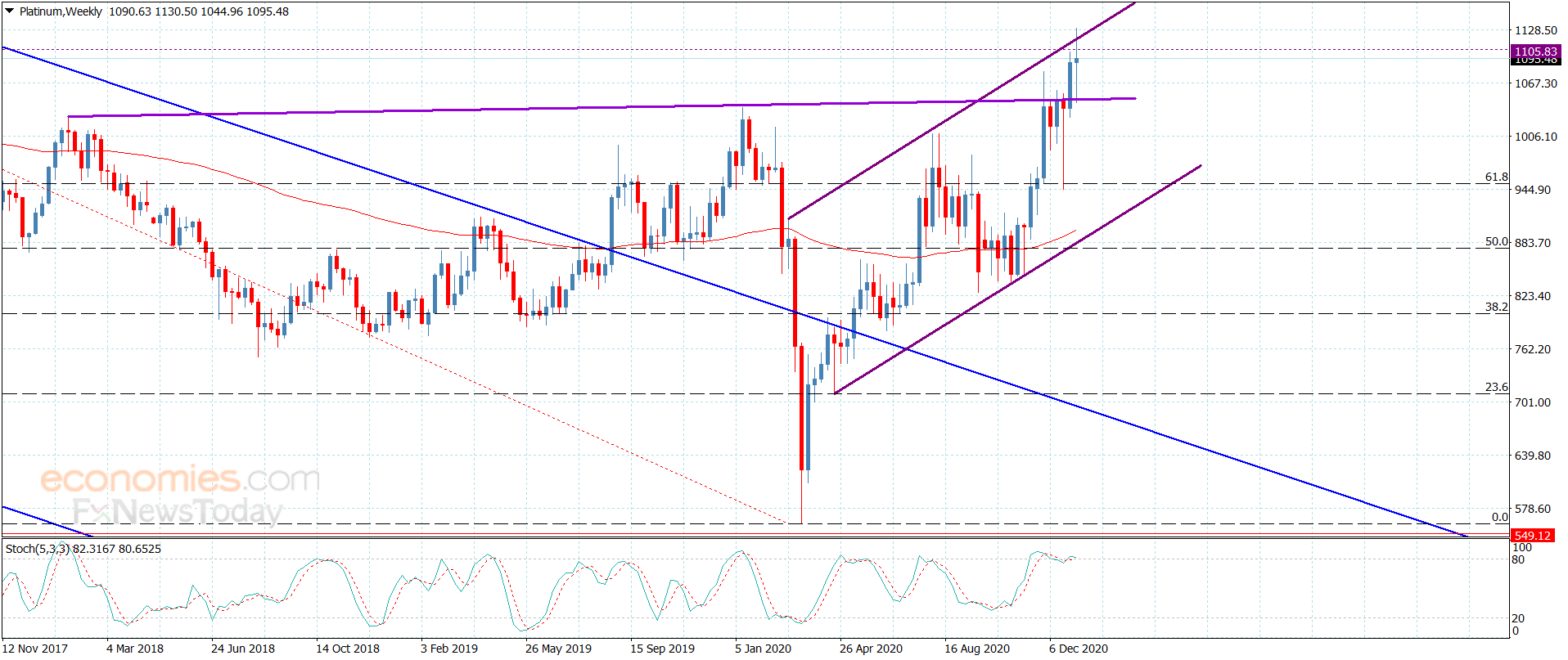1568x660 pixels.
Task: Click the 61.8 Fibonacci level label
Action: coord(1496,177)
